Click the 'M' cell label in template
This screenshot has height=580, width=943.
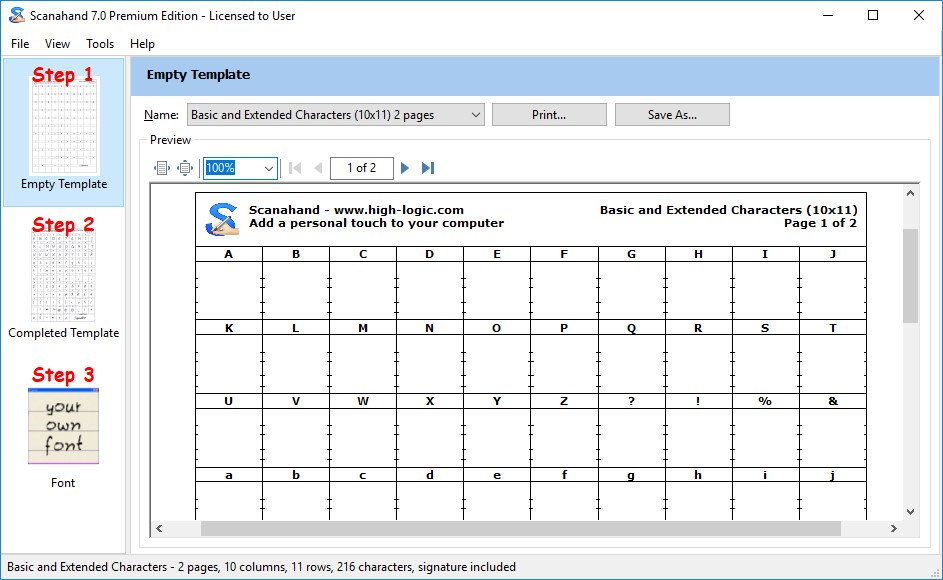pos(363,328)
